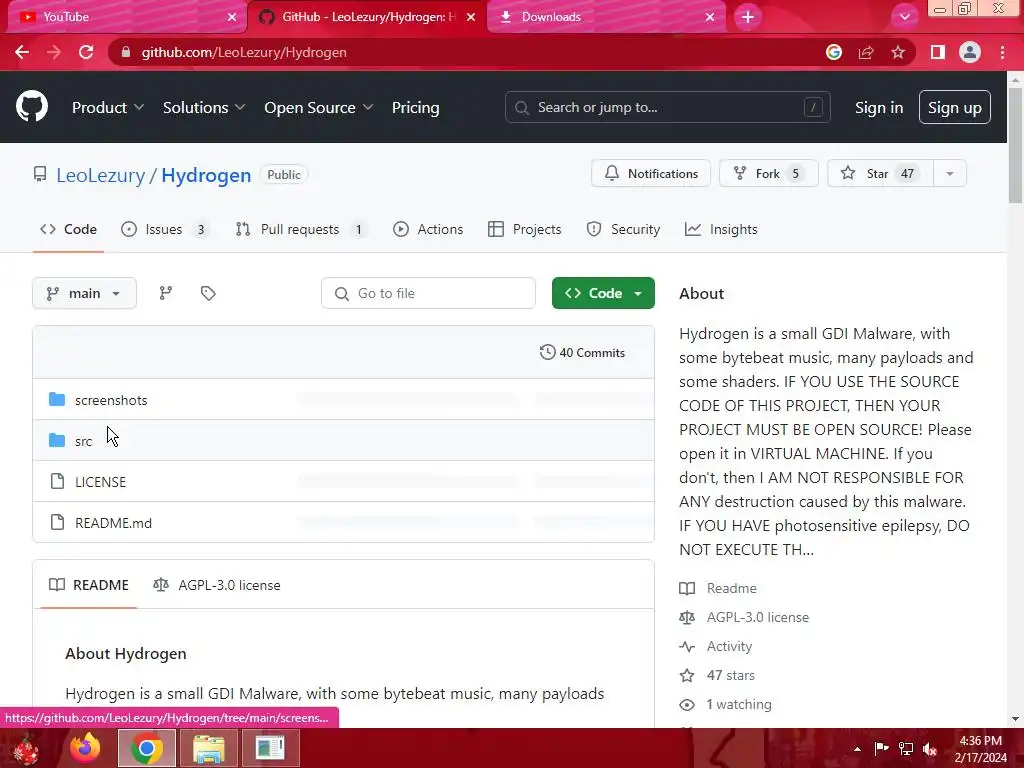This screenshot has width=1024, height=768.
Task: Expand the Open Source menu
Action: point(319,108)
